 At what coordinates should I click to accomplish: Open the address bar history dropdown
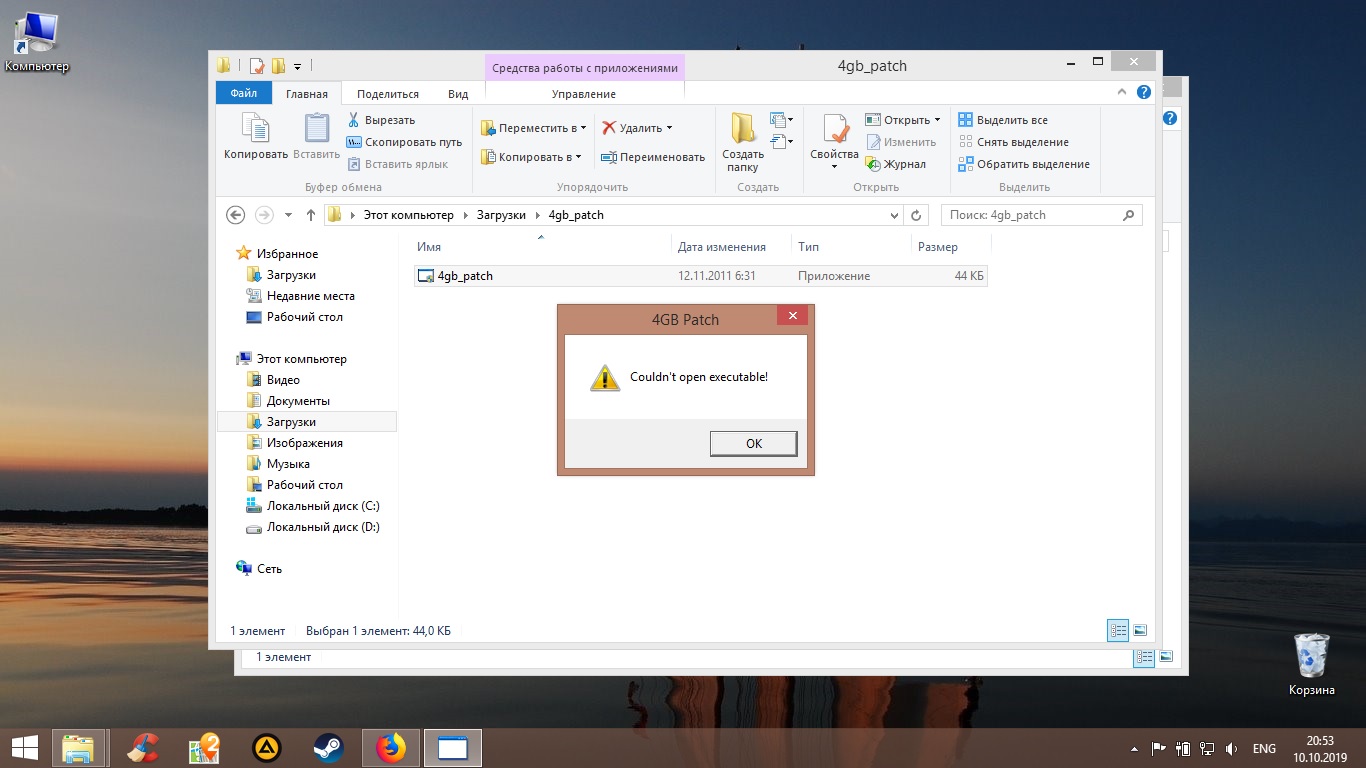click(x=894, y=215)
